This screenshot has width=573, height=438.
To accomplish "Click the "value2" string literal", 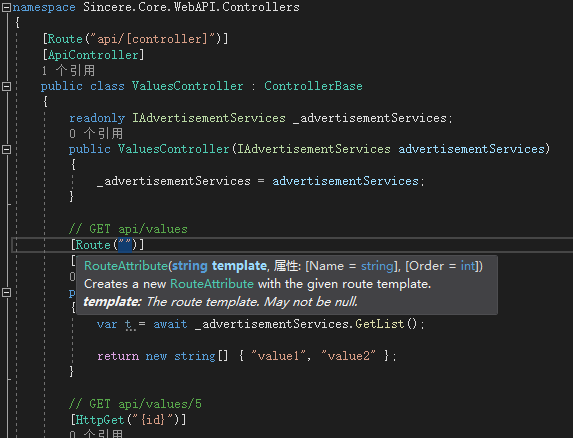I will (x=348, y=356).
